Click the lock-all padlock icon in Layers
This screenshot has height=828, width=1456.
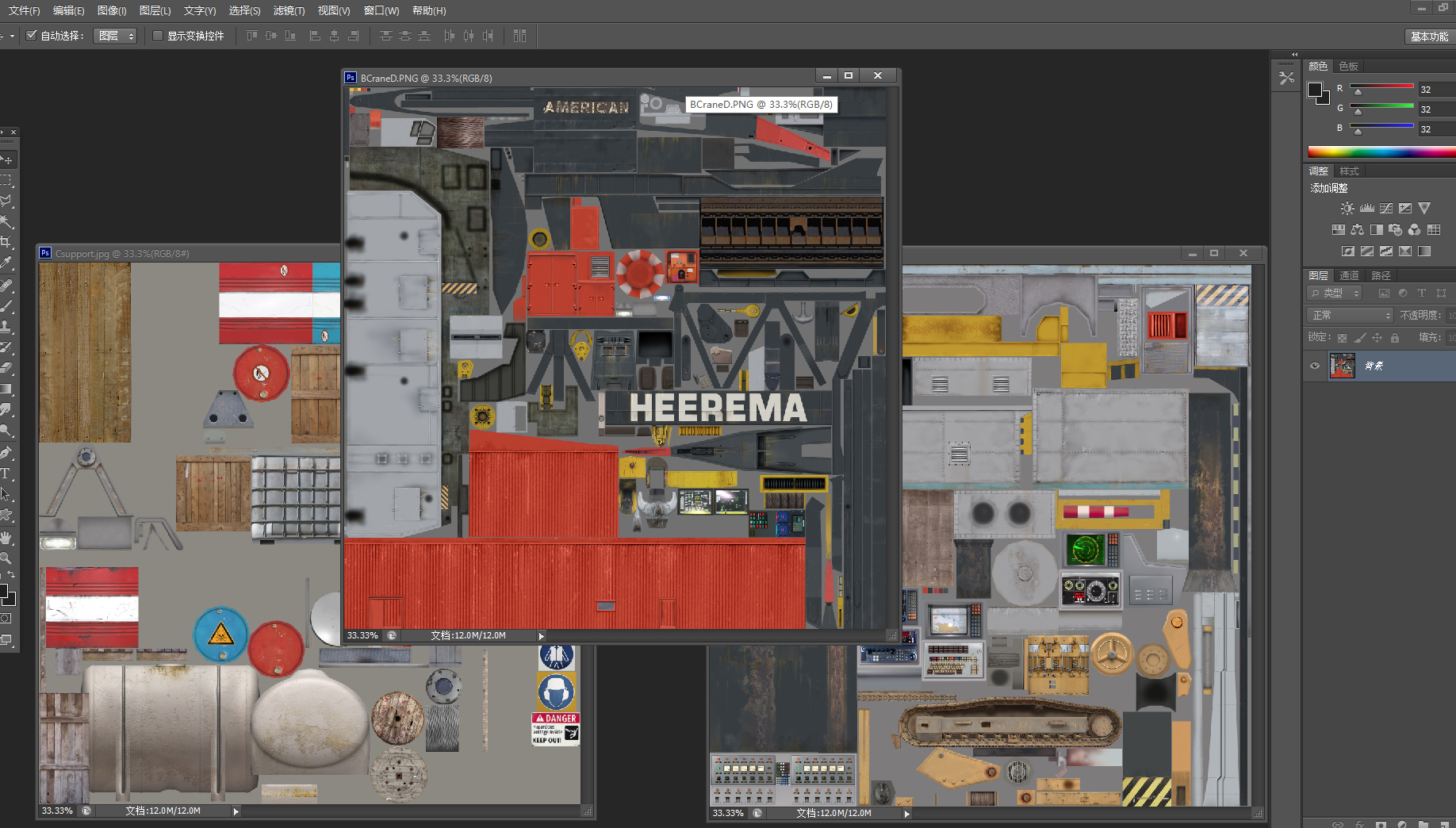(x=1395, y=338)
